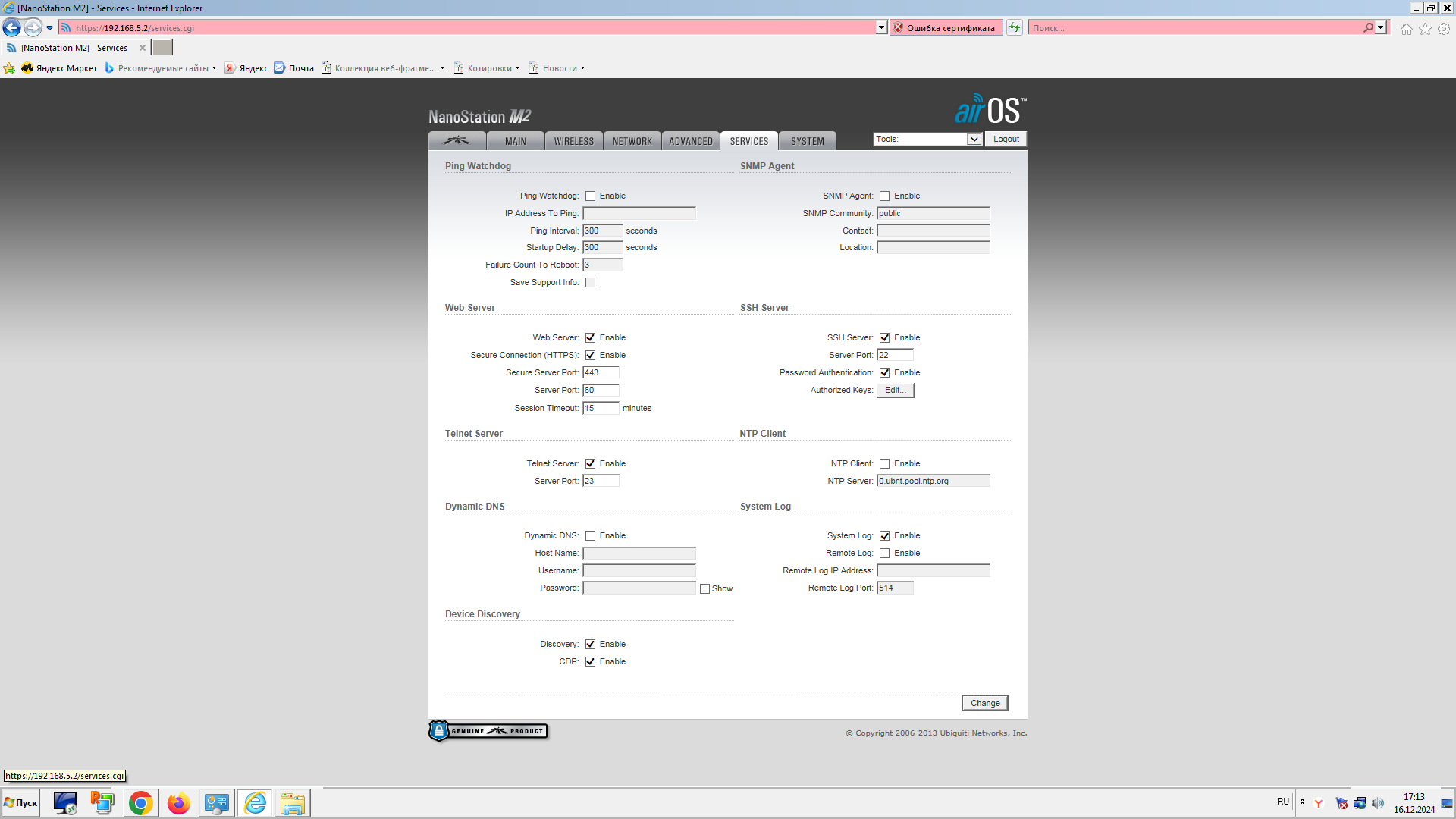1456x819 pixels.
Task: Click the IE back arrow button
Action: tap(12, 28)
